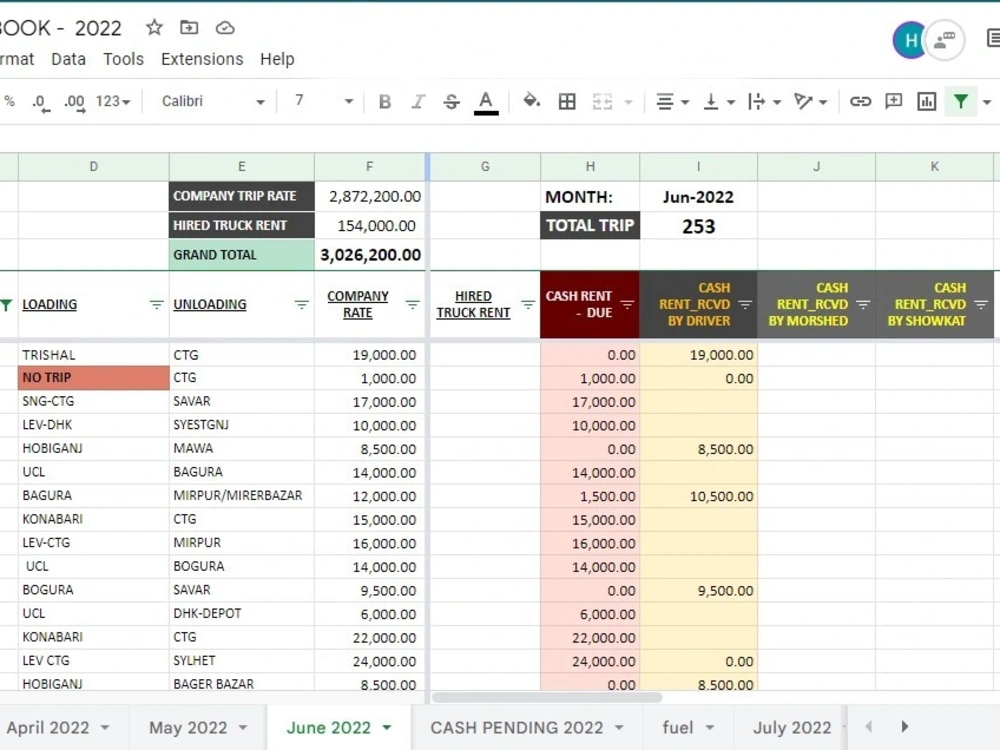
Task: Select column G header
Action: tap(485, 167)
